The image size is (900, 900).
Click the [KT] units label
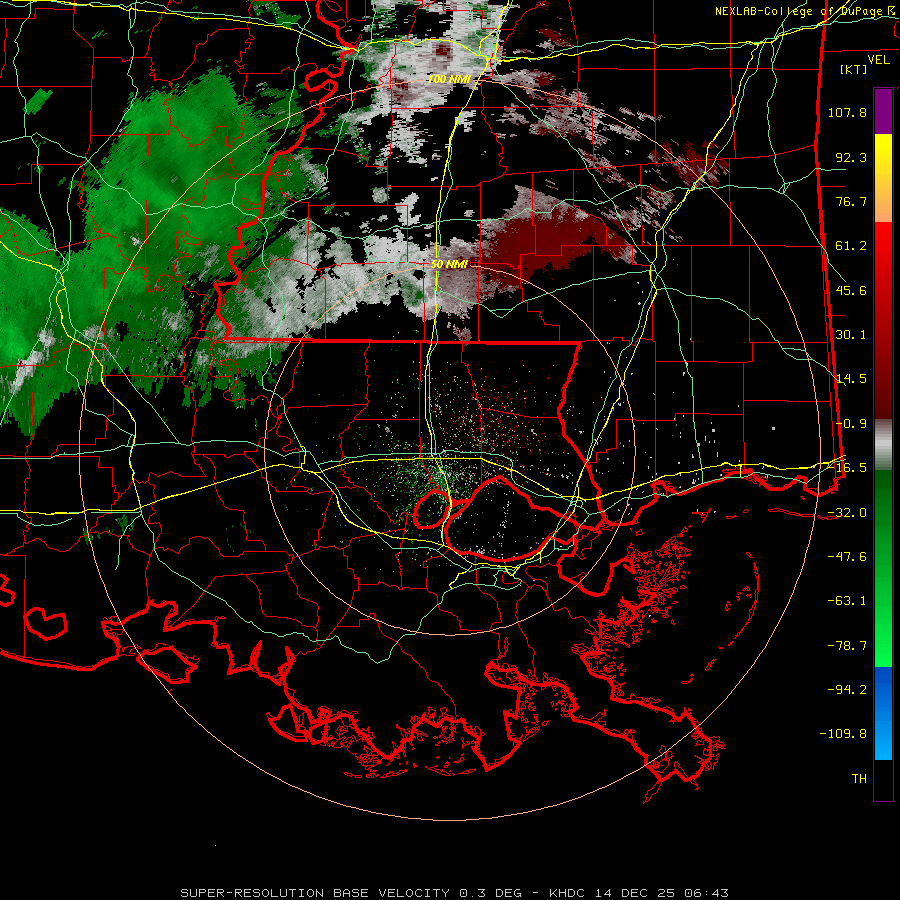[x=854, y=69]
